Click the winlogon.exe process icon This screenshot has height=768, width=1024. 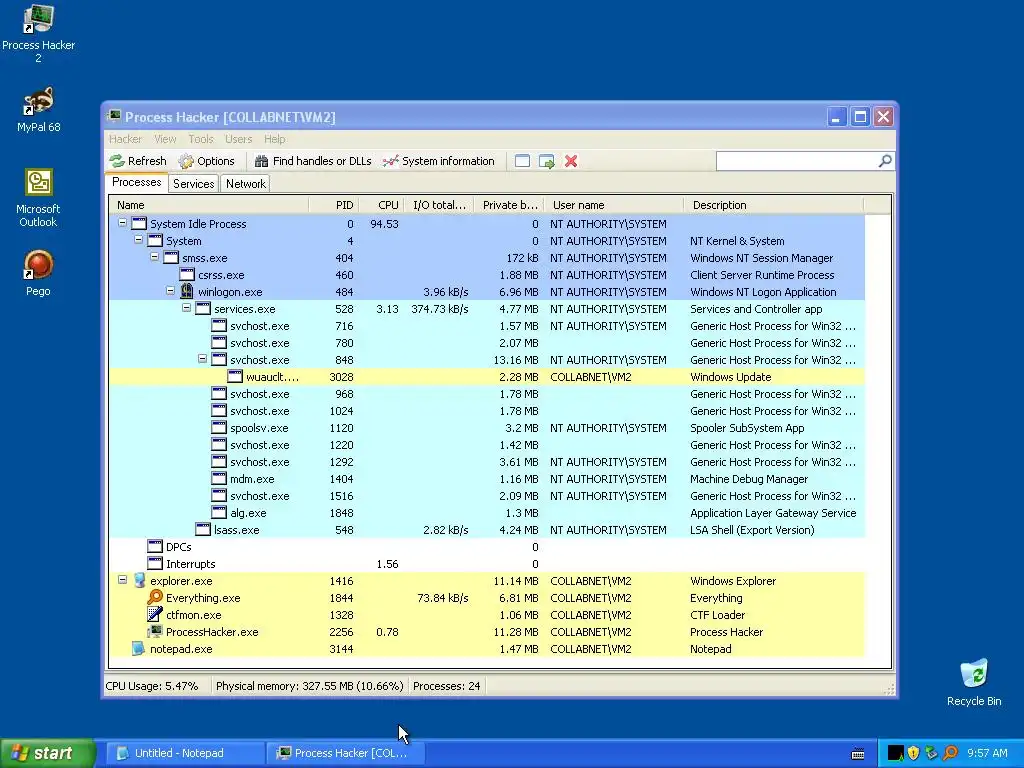[x=187, y=291]
